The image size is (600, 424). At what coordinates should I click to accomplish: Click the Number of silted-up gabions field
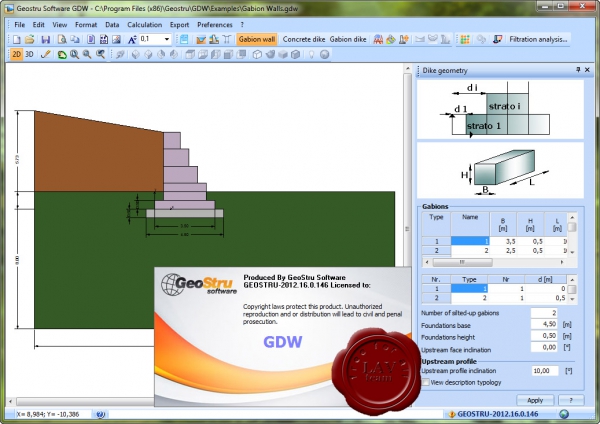pyautogui.click(x=544, y=313)
